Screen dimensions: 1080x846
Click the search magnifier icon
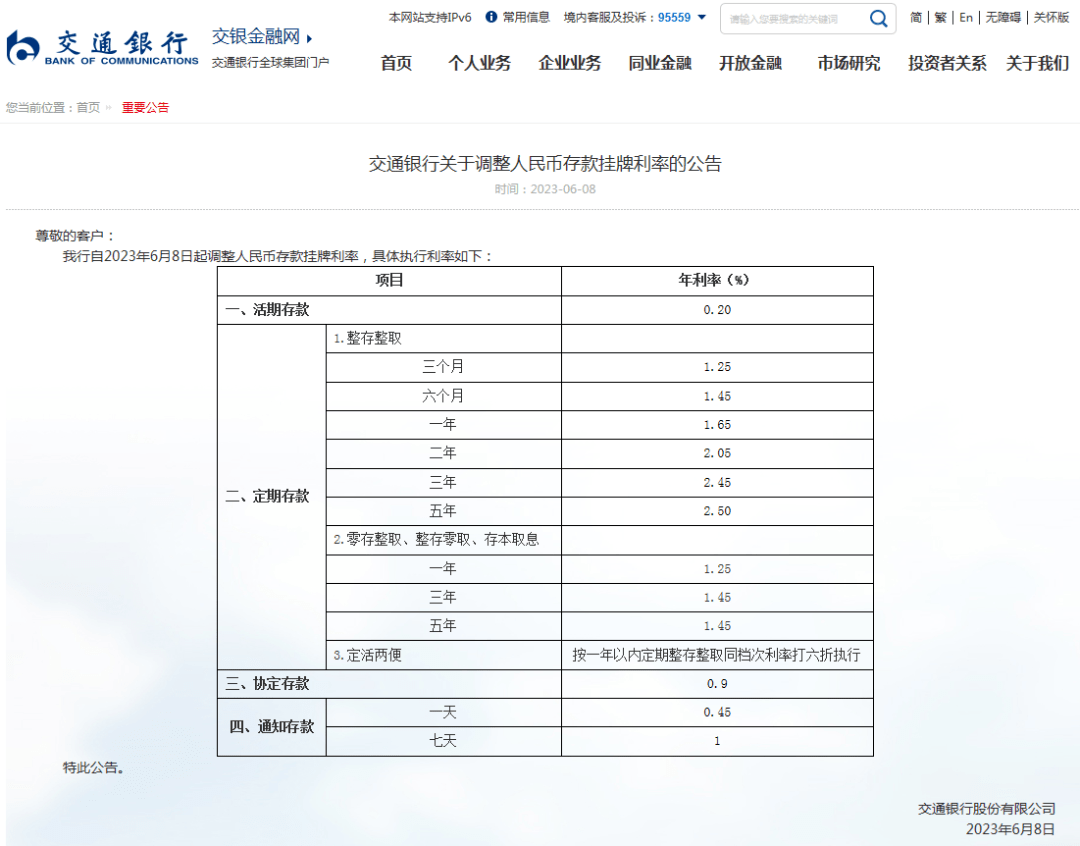click(878, 19)
